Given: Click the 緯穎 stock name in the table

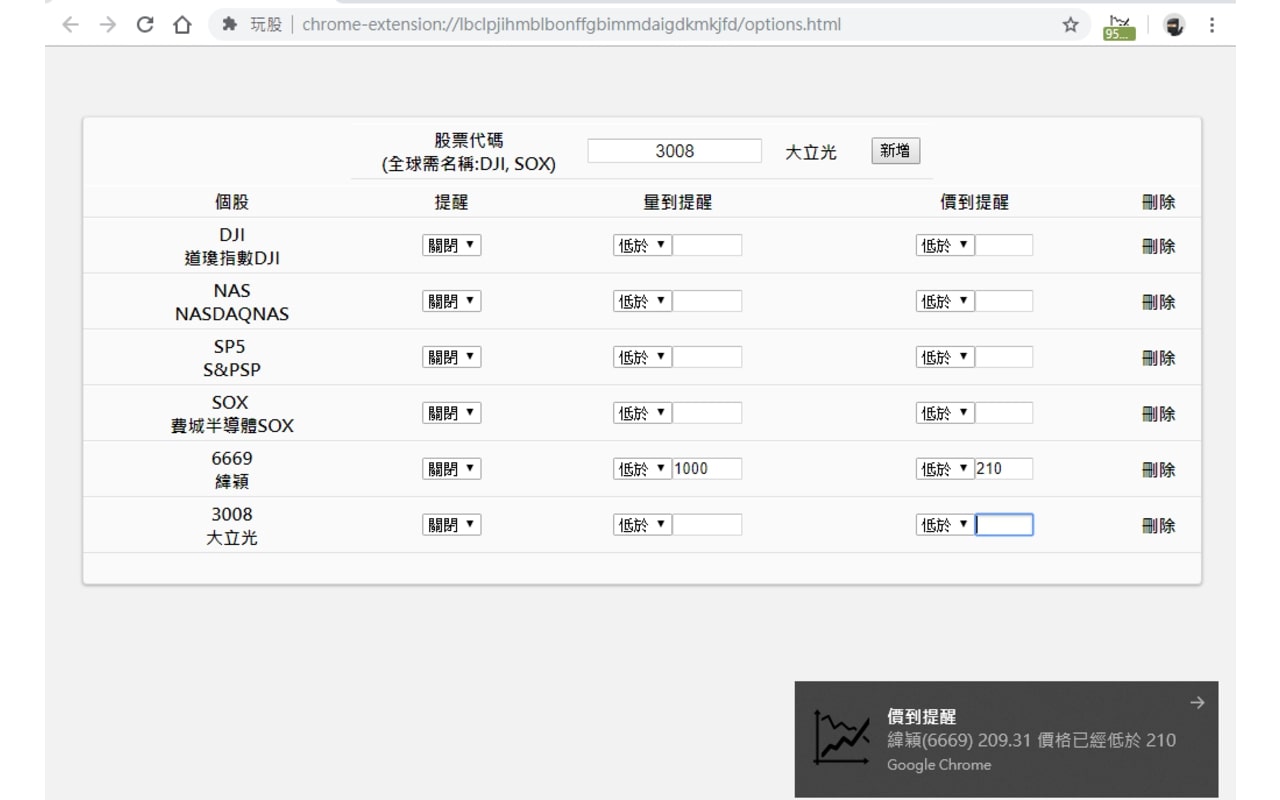Looking at the screenshot, I should [232, 482].
